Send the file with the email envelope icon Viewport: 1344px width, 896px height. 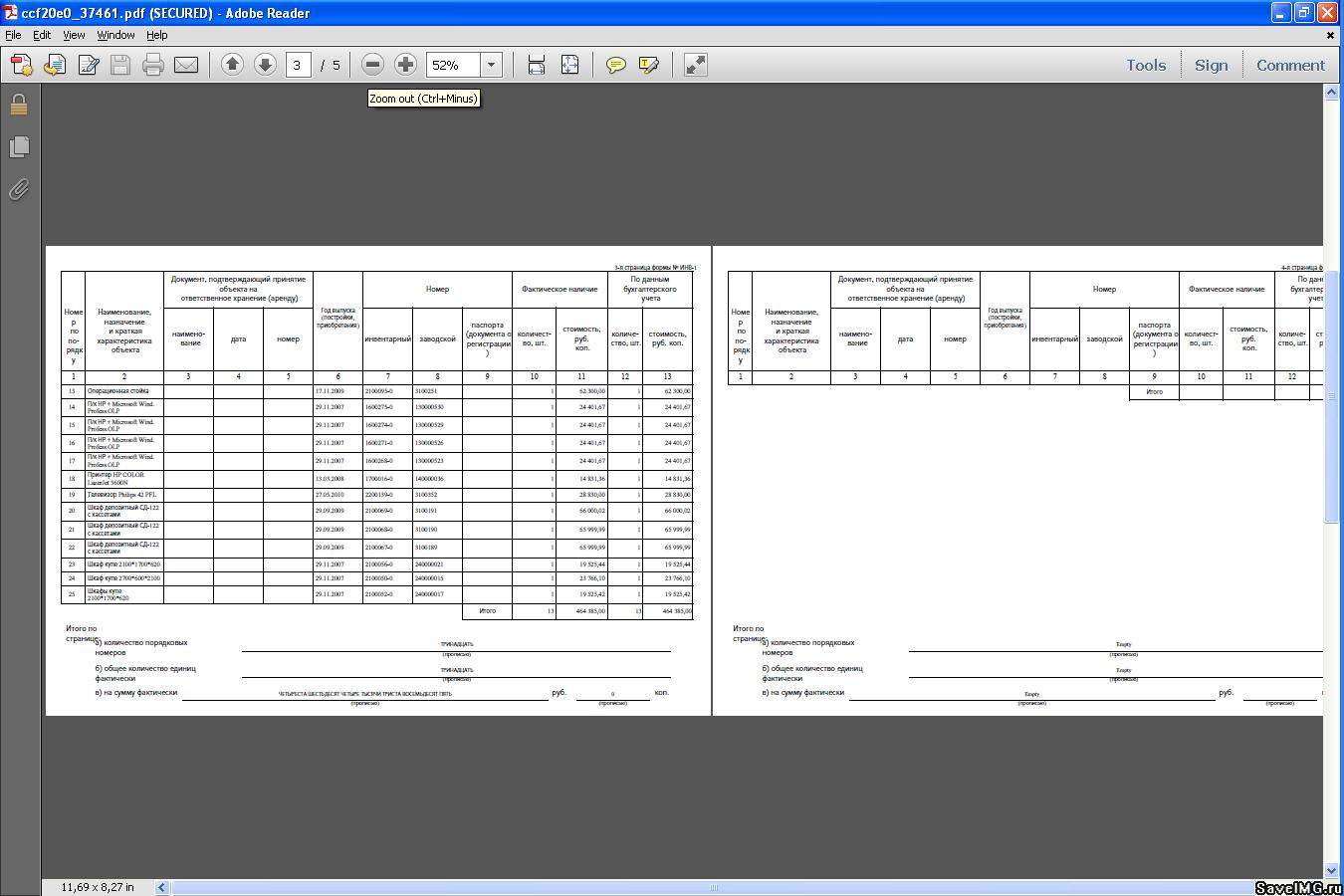pos(186,65)
